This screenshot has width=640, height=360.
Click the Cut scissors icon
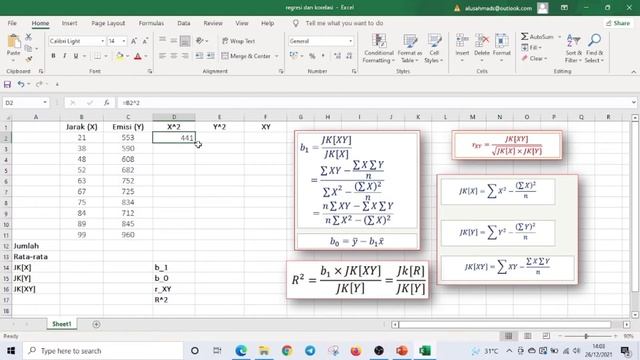[28, 37]
